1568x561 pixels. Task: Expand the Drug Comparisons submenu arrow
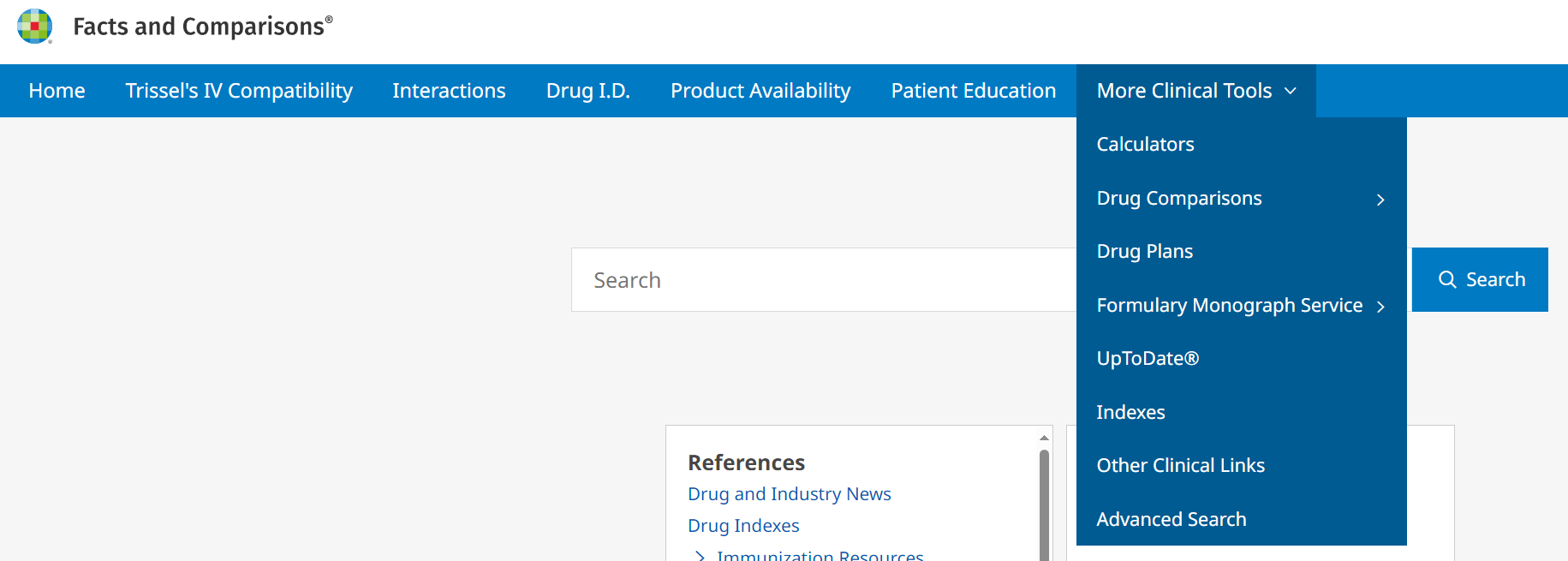(x=1380, y=200)
